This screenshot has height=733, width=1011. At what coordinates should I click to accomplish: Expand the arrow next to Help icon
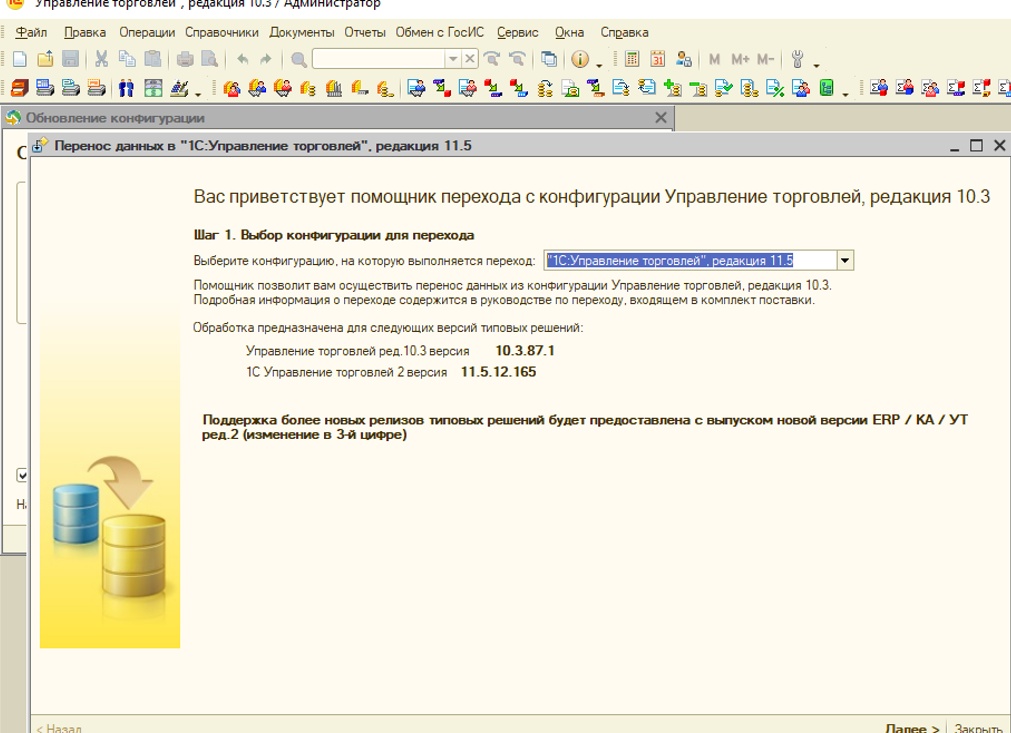[599, 64]
